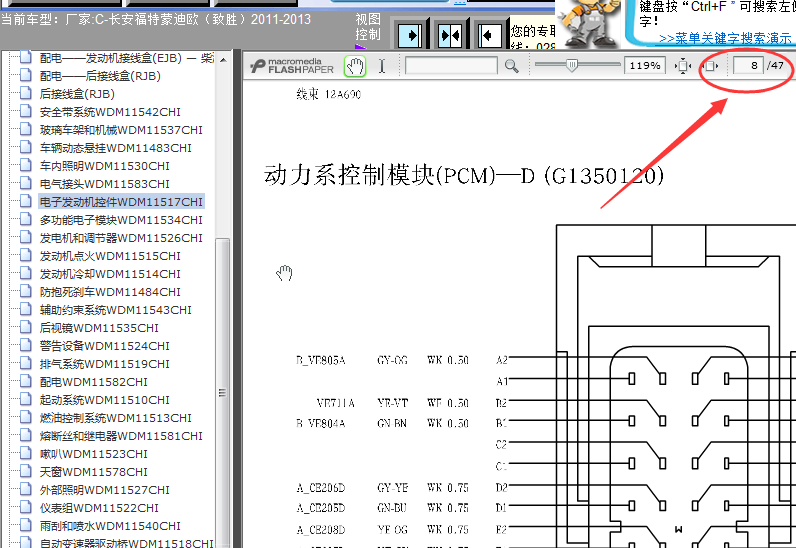Select the hand pan tool
796x548 pixels.
click(355, 66)
